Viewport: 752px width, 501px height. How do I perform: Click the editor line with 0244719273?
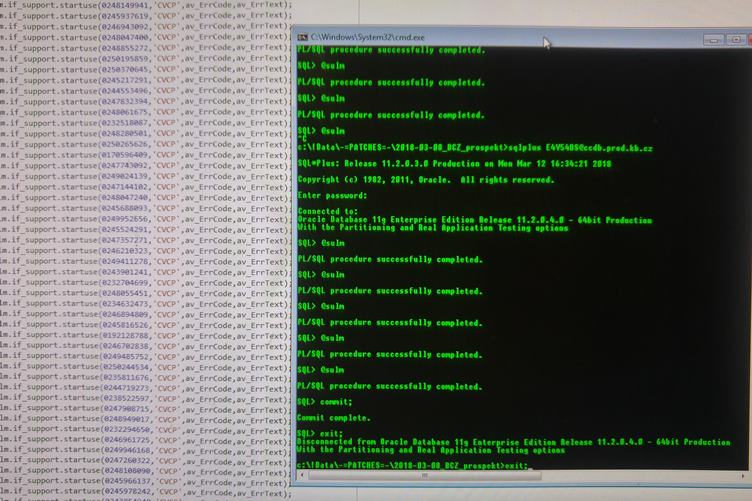[x=146, y=387]
